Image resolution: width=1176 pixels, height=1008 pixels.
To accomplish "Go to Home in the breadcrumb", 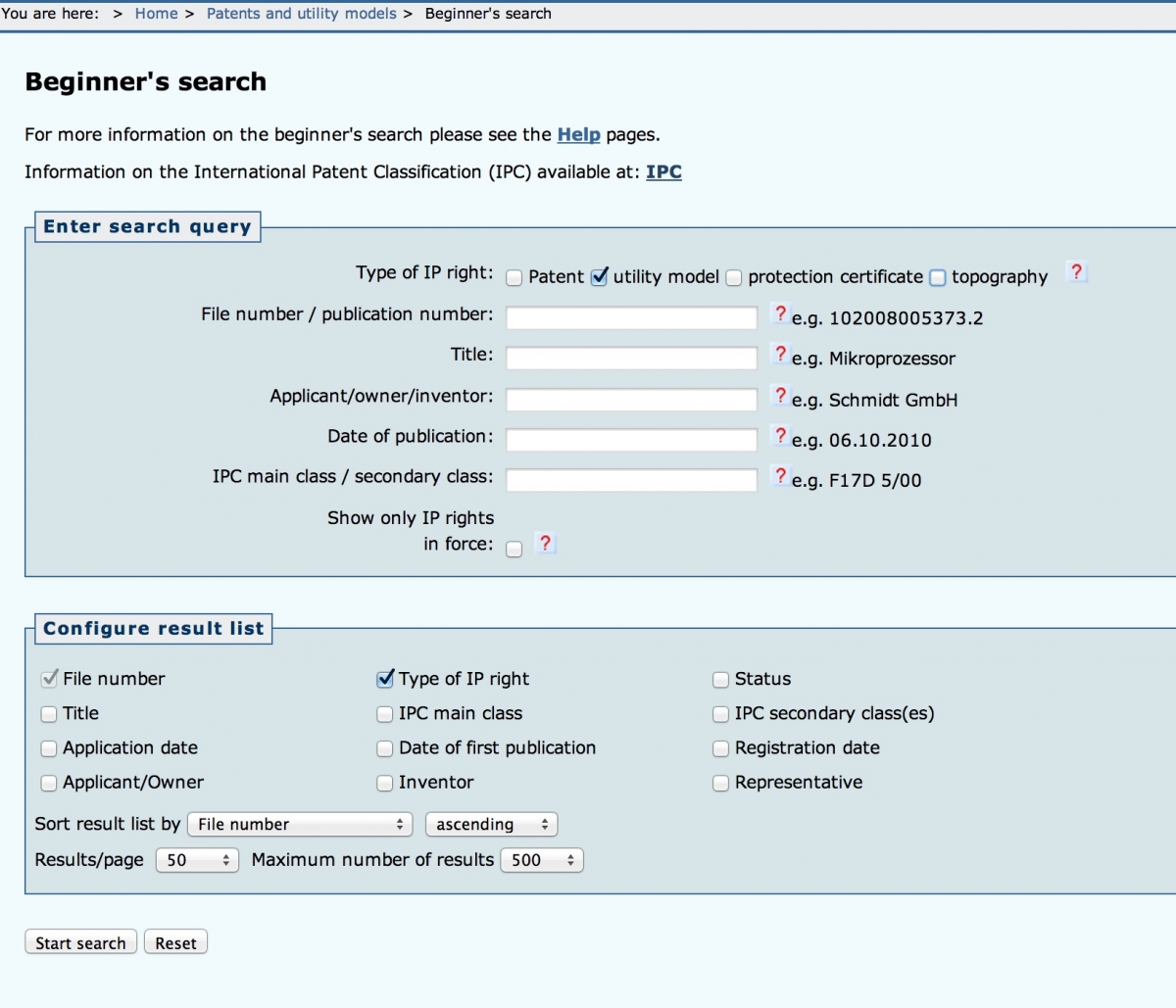I will tap(156, 14).
